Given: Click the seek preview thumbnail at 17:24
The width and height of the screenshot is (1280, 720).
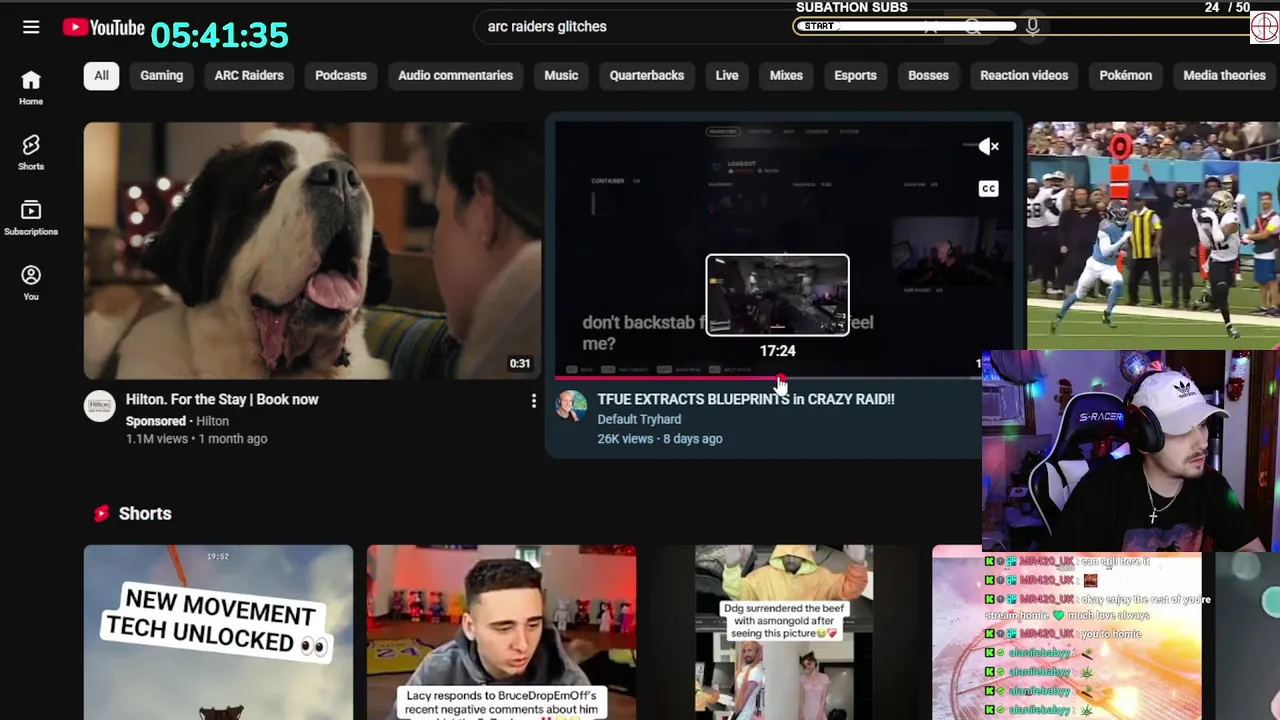Looking at the screenshot, I should click(x=777, y=295).
